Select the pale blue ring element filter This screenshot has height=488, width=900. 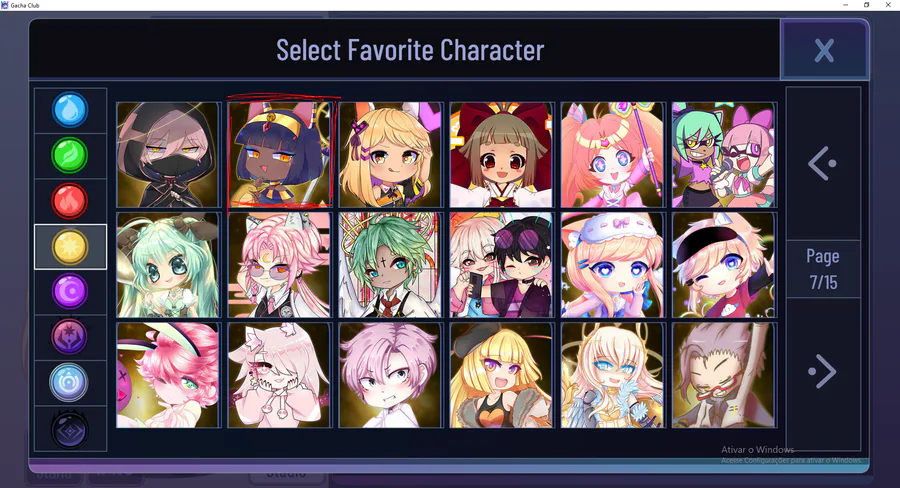(x=70, y=383)
